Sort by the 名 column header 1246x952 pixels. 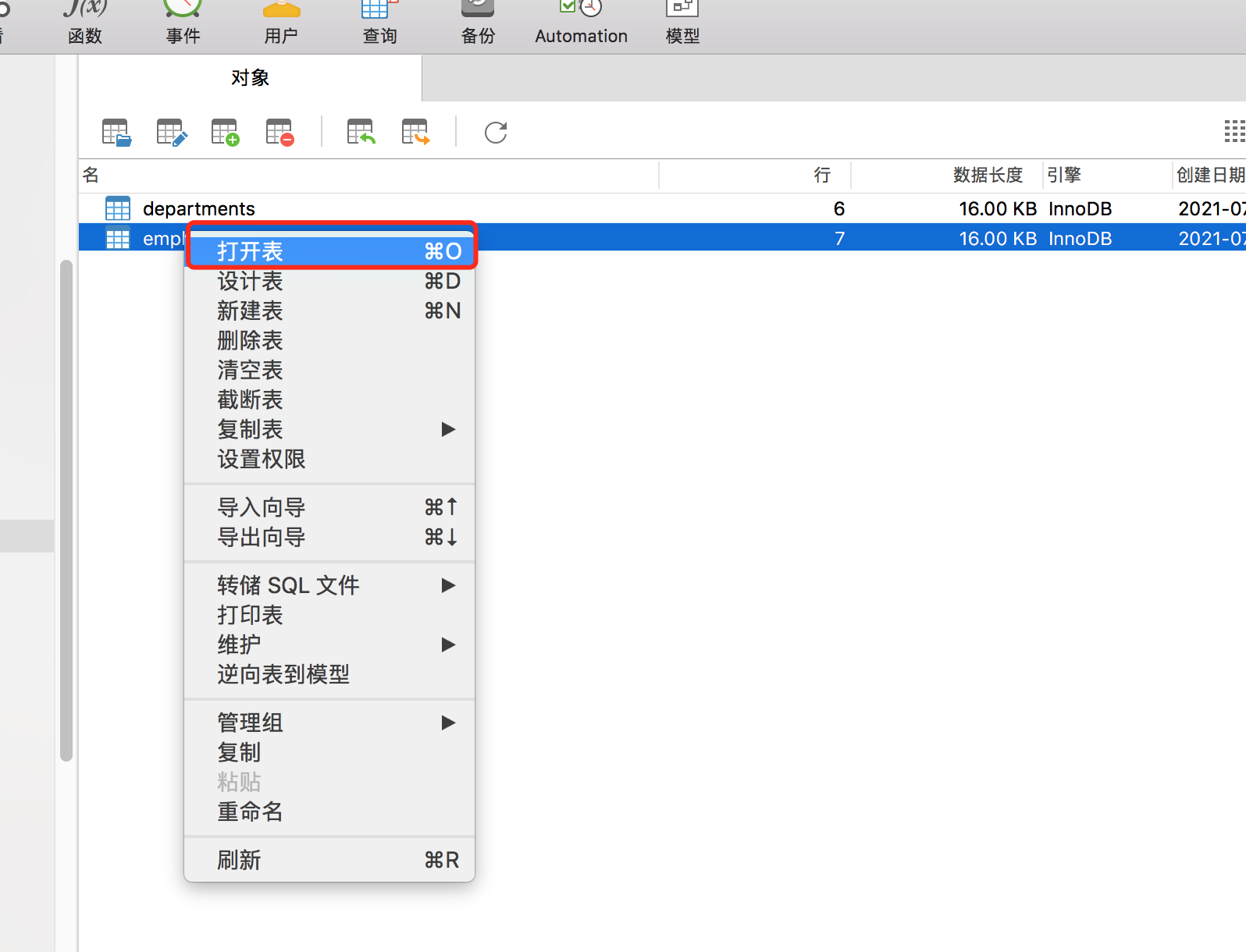368,175
